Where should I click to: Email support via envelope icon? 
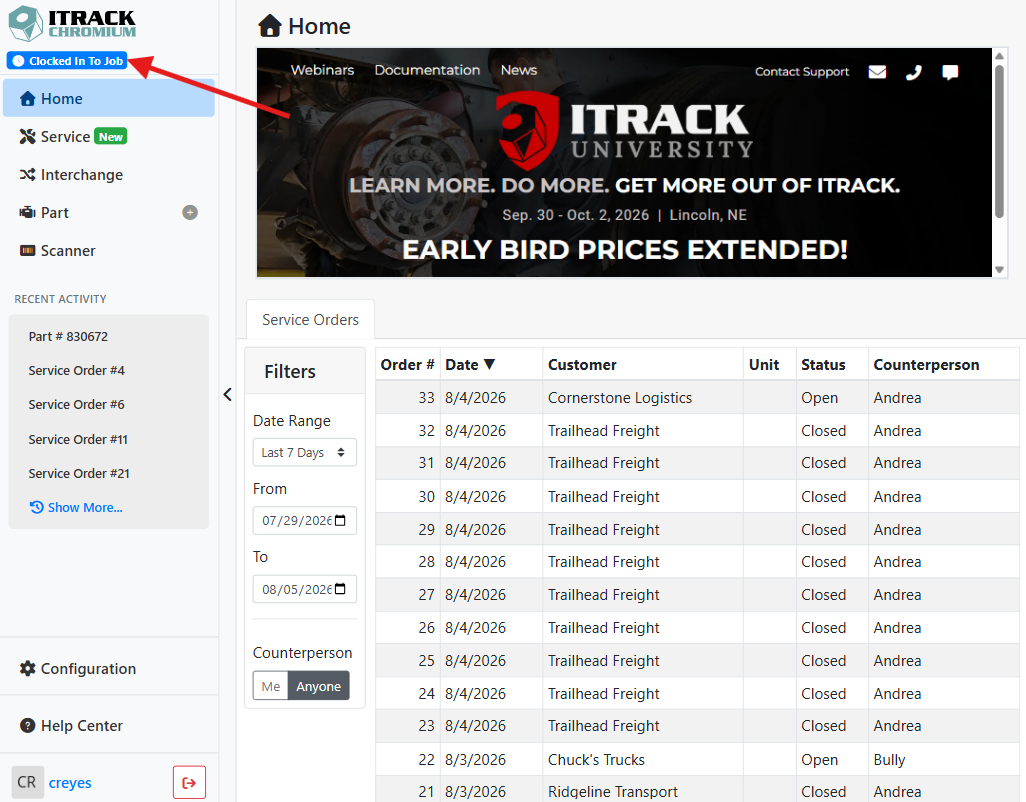877,71
